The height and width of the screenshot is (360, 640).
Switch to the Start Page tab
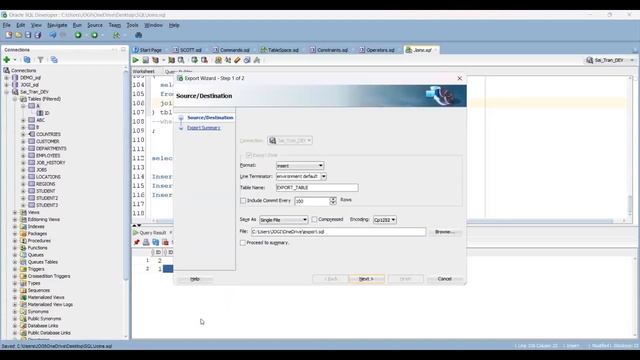[148, 50]
